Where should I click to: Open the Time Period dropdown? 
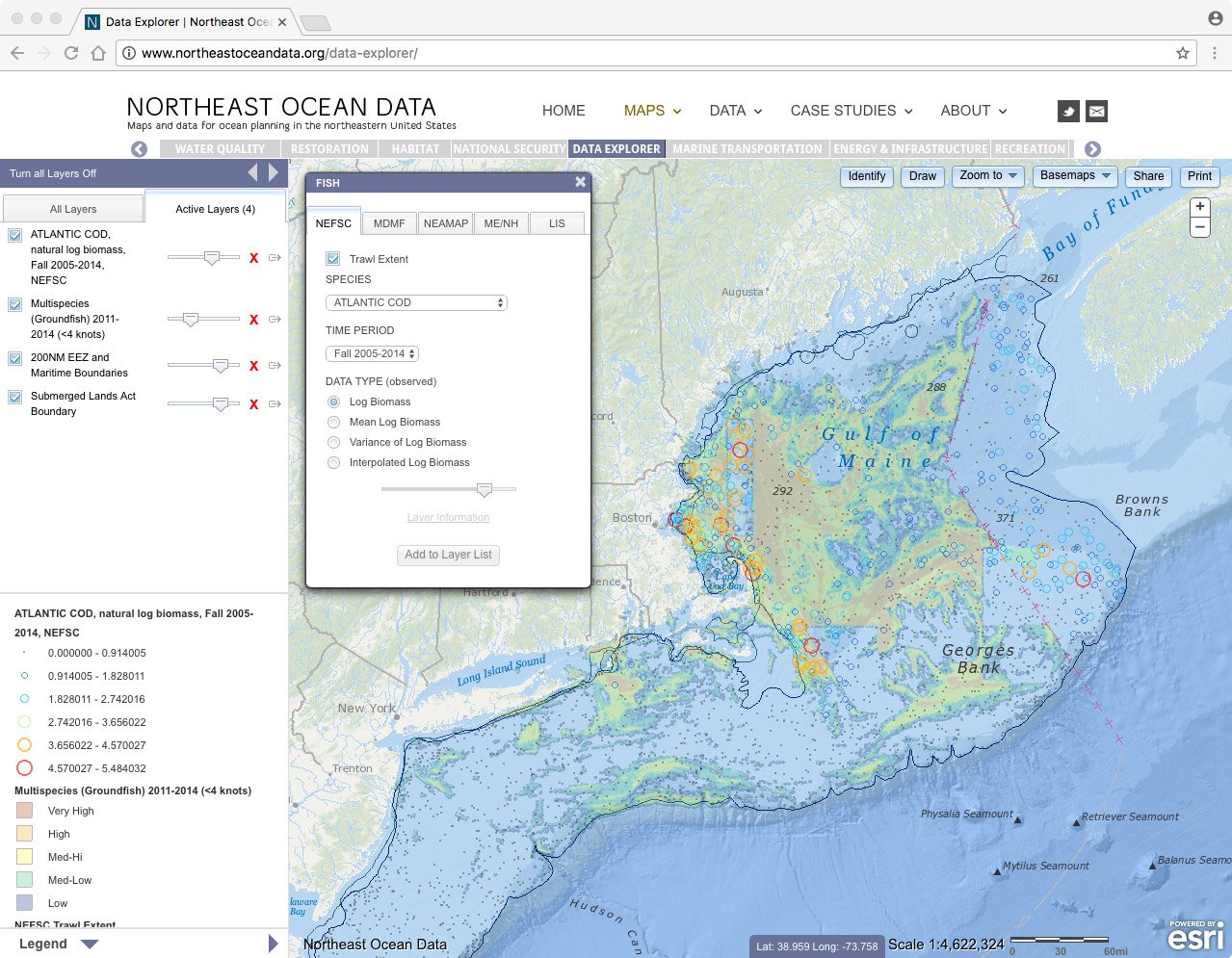click(x=373, y=353)
